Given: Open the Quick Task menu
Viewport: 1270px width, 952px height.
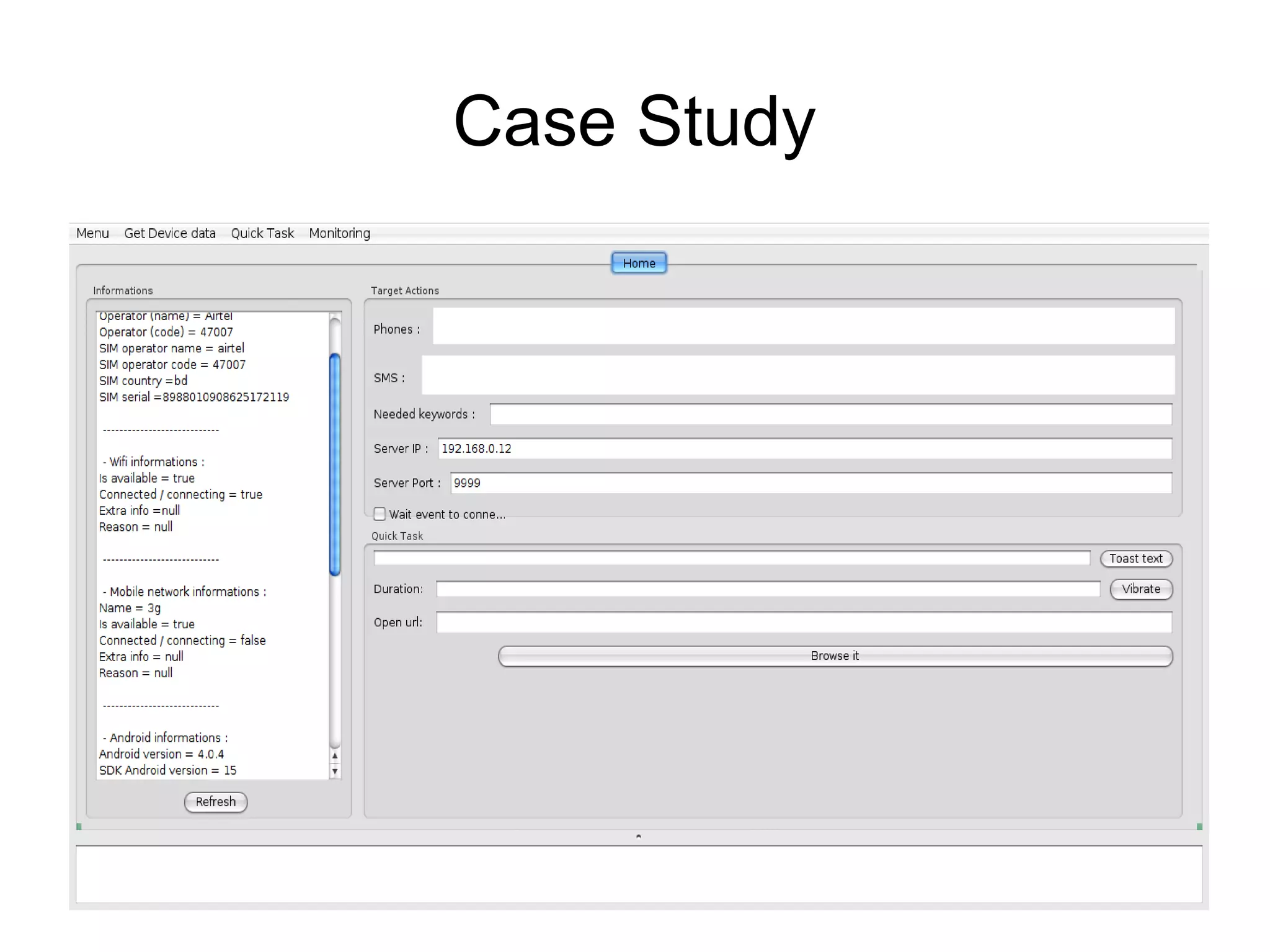Looking at the screenshot, I should [262, 233].
